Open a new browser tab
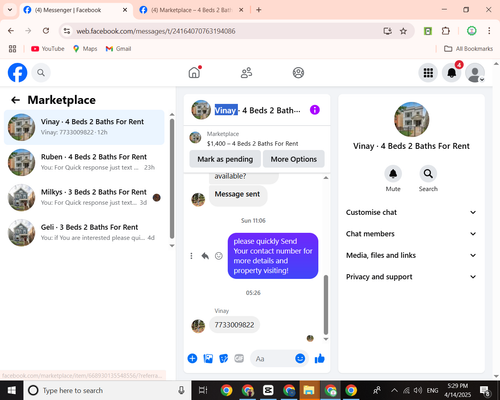This screenshot has width=500, height=400. point(259,10)
